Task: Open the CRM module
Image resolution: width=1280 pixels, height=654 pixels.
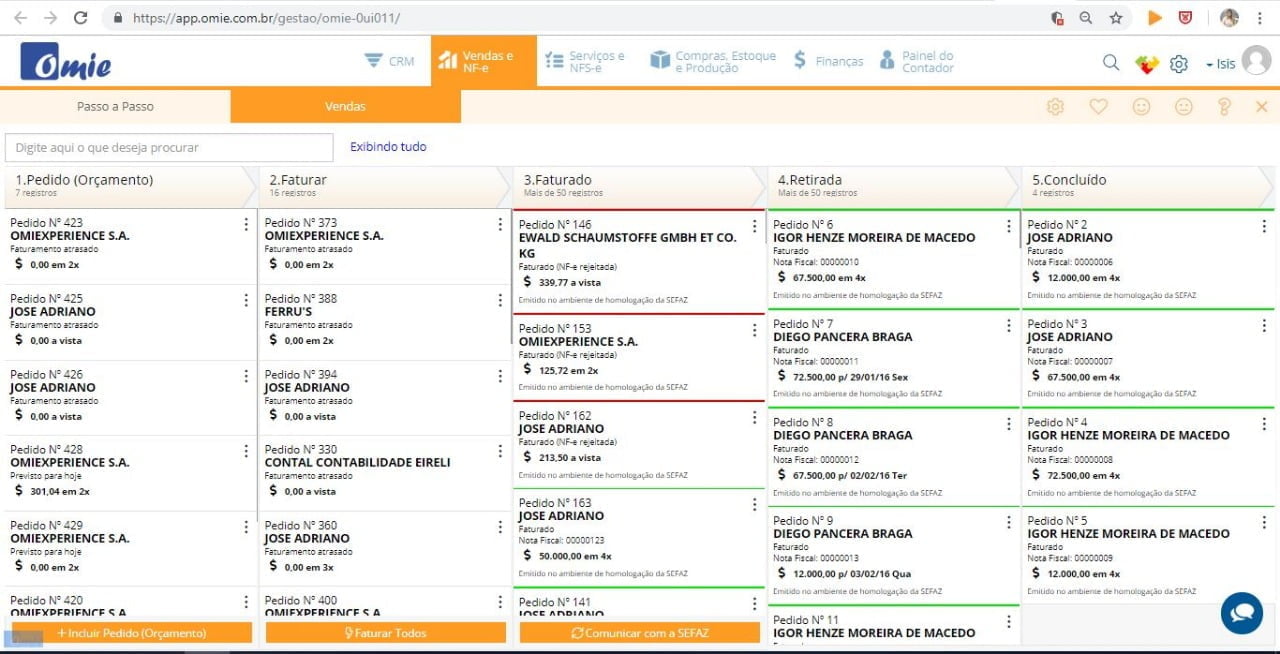Action: pyautogui.click(x=389, y=61)
